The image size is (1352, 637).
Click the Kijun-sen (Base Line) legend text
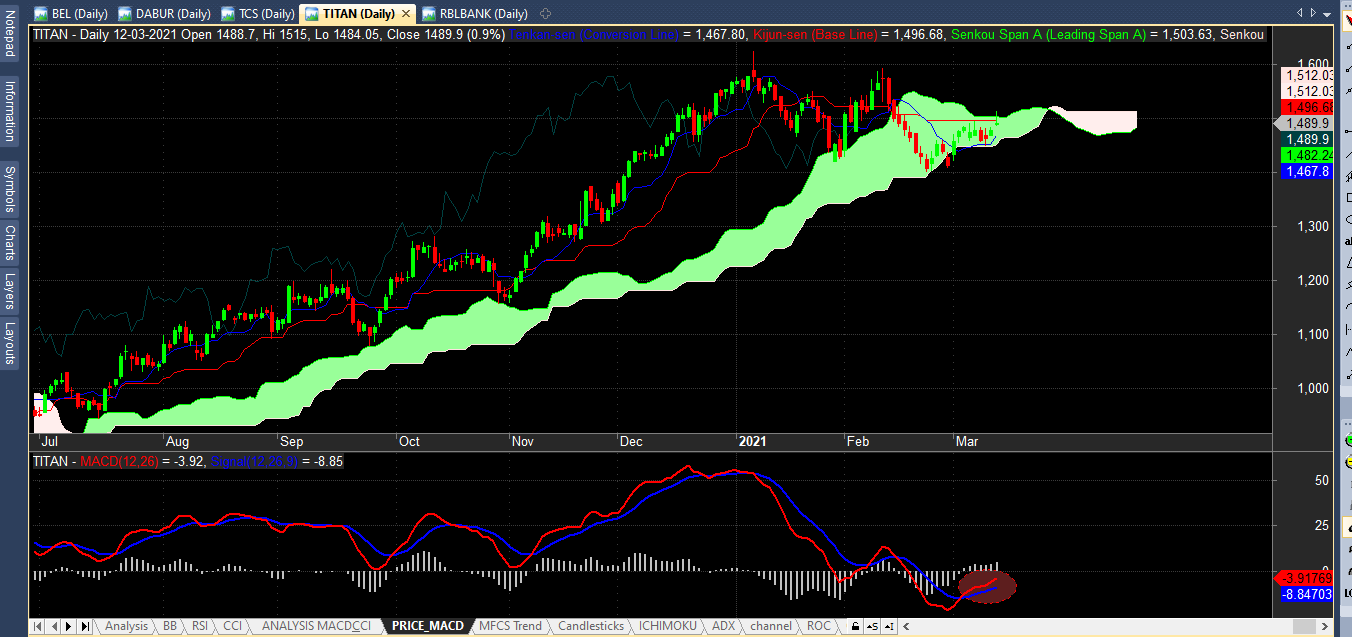click(814, 34)
